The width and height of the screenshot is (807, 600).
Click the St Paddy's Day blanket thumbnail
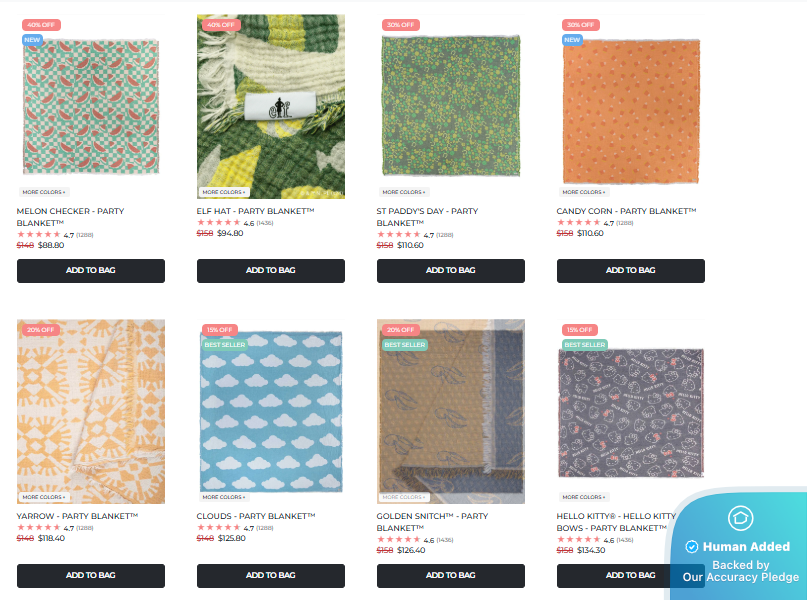(x=451, y=105)
